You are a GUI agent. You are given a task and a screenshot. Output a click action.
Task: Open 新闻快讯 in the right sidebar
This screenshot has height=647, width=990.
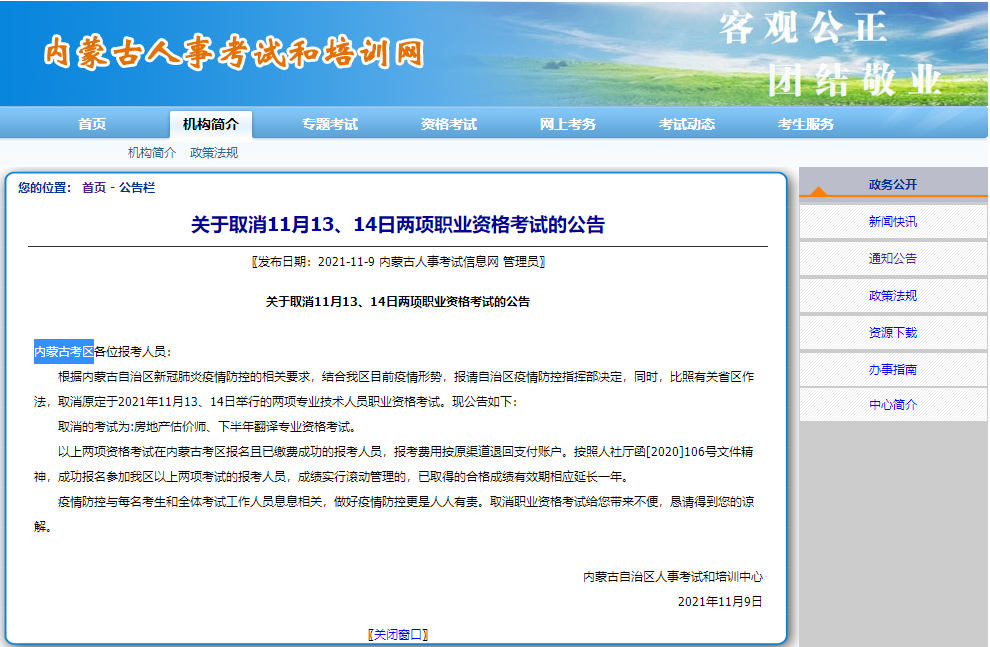coord(892,221)
